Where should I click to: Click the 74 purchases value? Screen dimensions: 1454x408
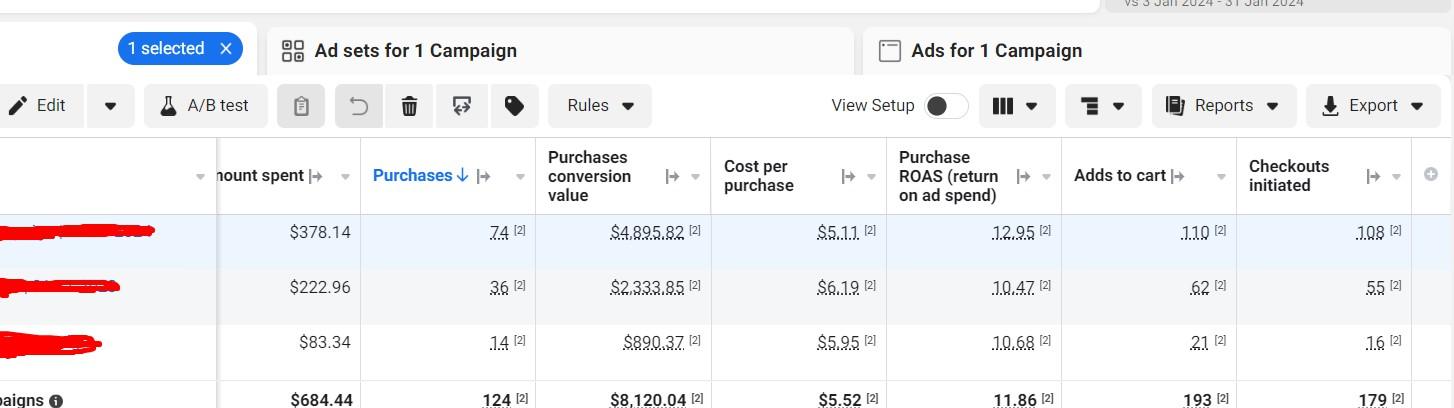pos(499,233)
